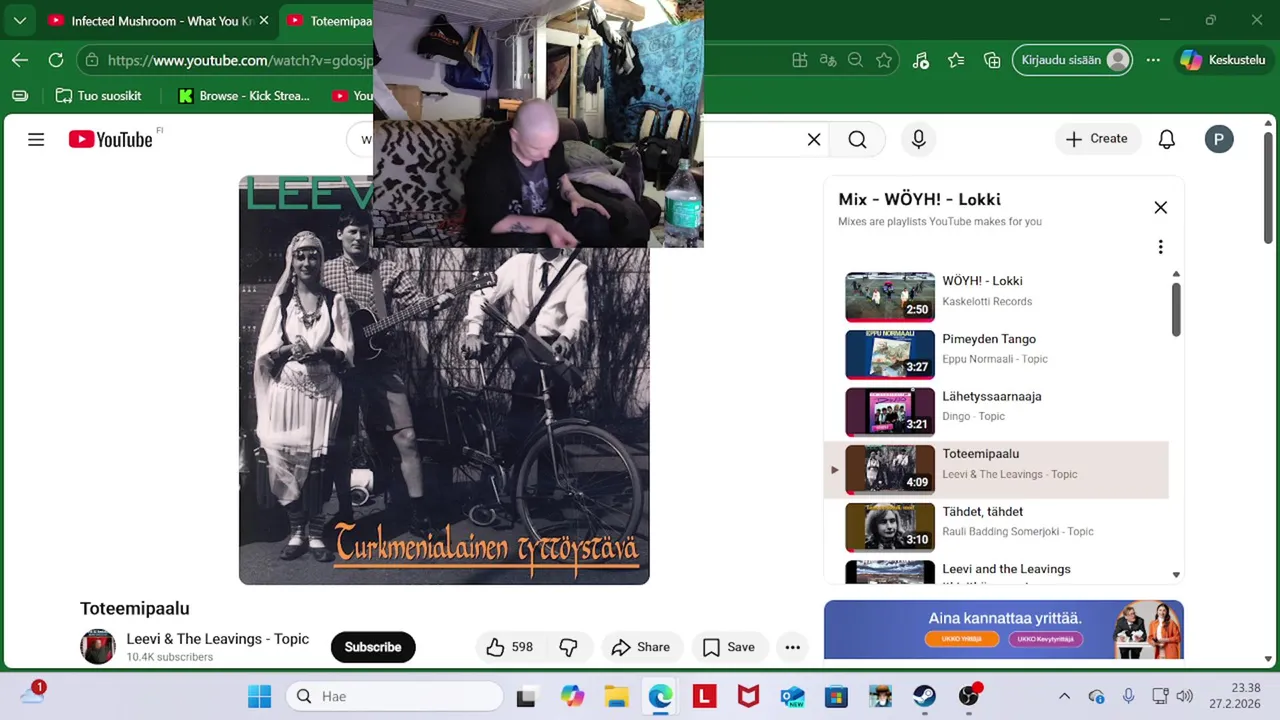Subscribe to Leevi & The Leavings
The width and height of the screenshot is (1280, 720).
pos(373,647)
